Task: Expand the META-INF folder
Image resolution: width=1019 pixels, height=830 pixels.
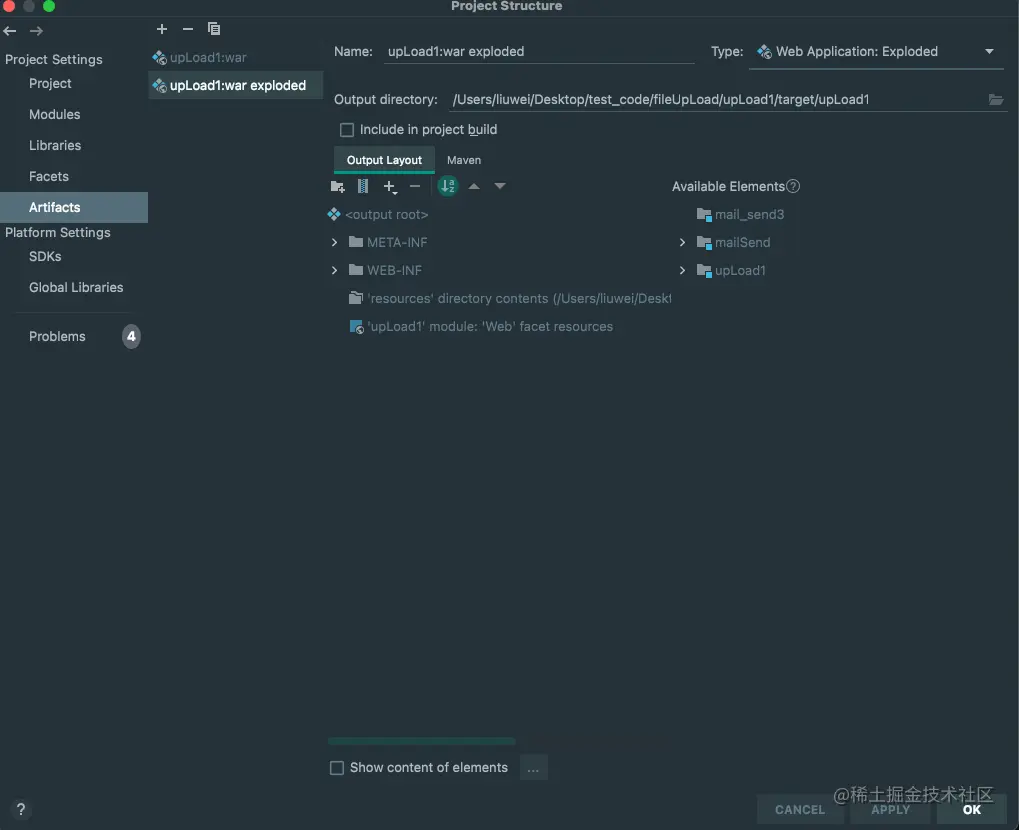Action: coord(335,242)
